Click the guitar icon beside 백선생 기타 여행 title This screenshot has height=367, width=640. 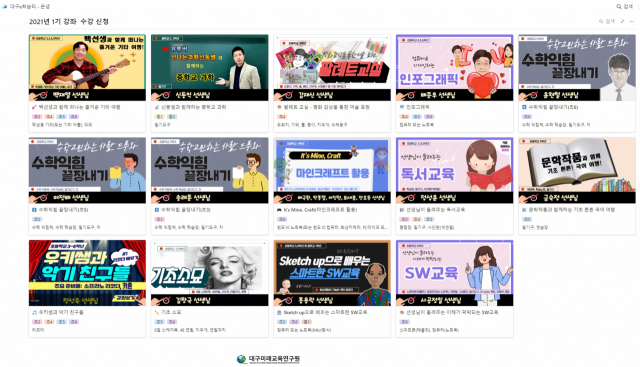tap(34, 107)
